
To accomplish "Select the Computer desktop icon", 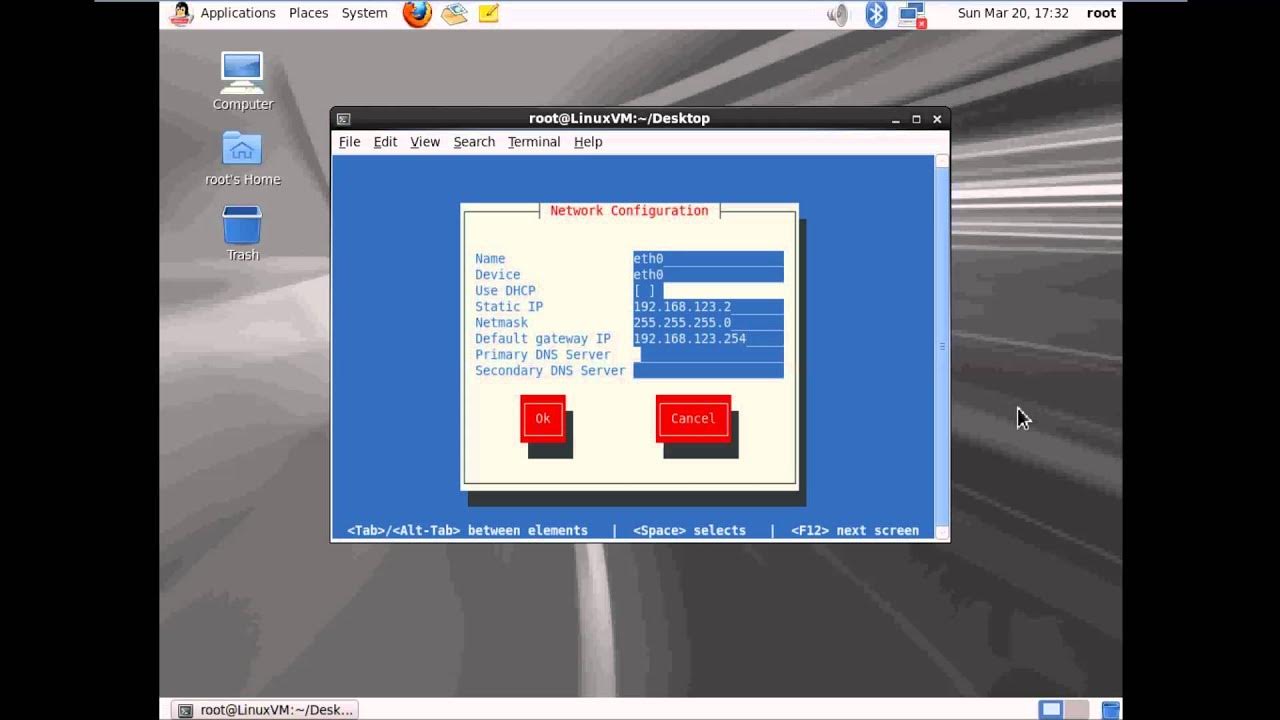I will pyautogui.click(x=242, y=82).
